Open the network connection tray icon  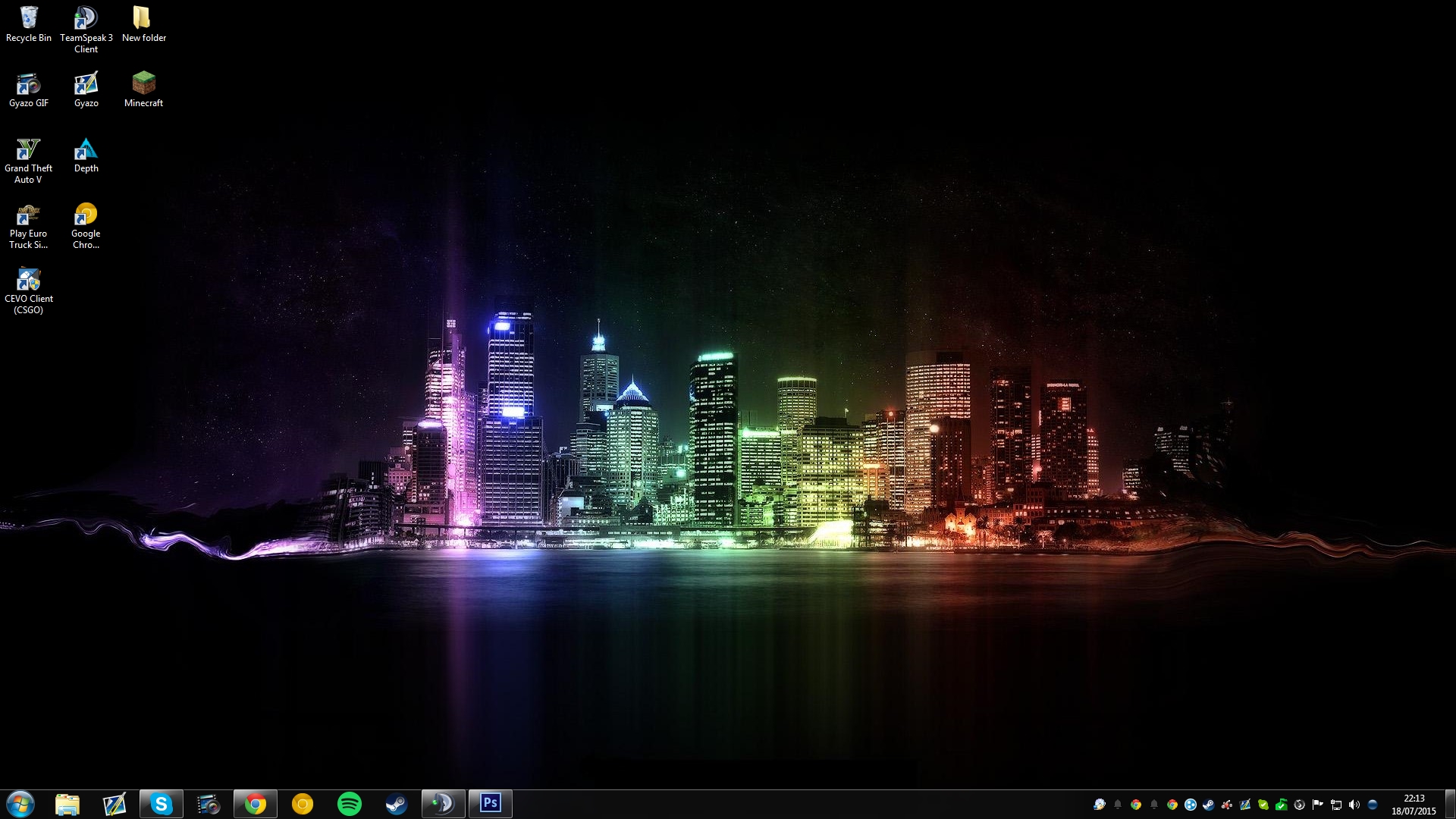coord(1336,805)
